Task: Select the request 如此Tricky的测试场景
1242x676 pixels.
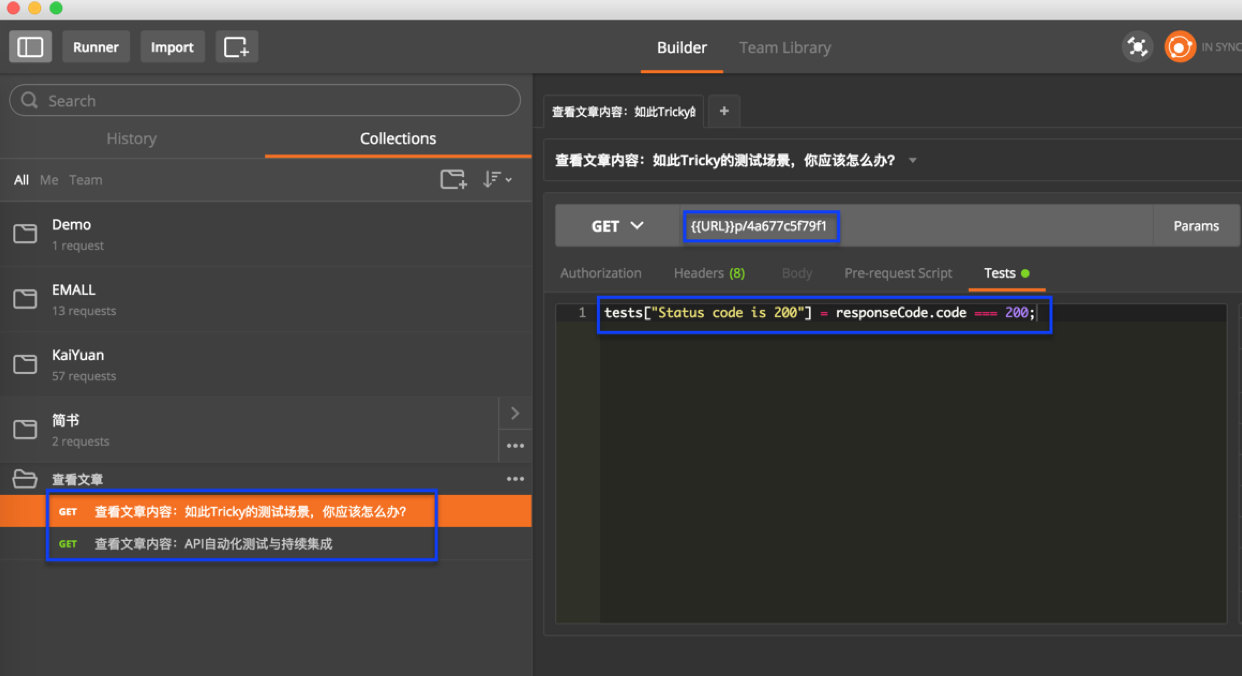Action: click(265, 511)
